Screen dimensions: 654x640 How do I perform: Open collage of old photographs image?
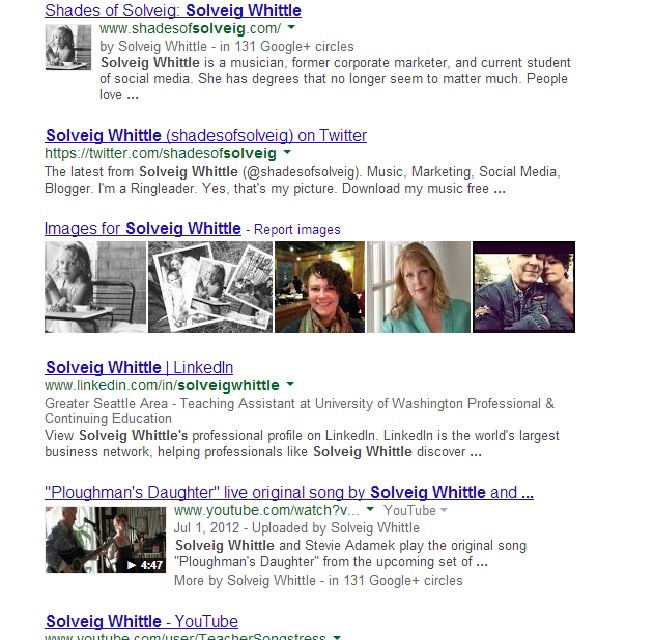(211, 287)
